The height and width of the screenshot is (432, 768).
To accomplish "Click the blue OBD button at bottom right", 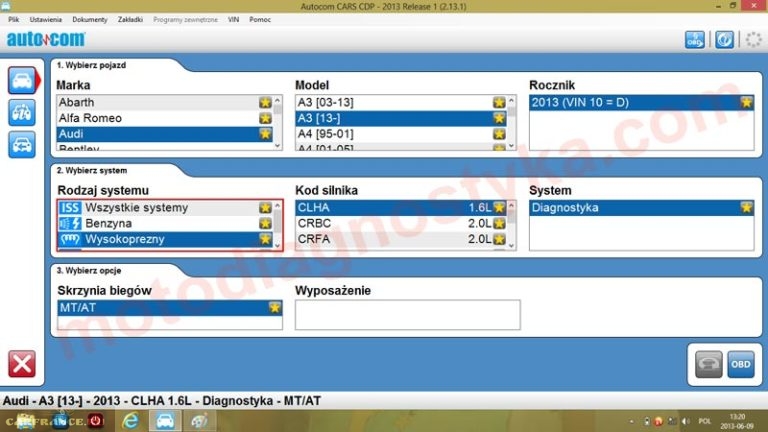I will coord(741,364).
